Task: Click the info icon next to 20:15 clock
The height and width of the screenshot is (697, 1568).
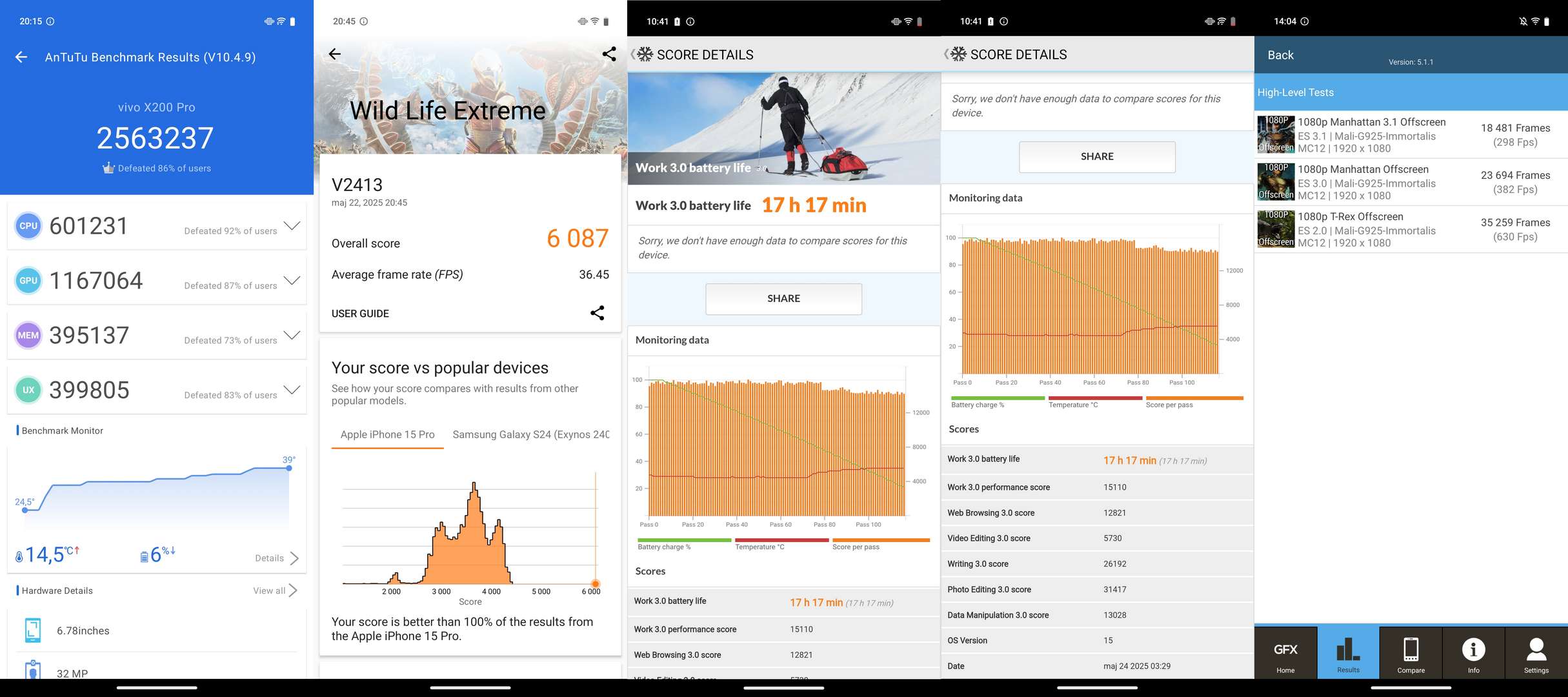Action: [50, 21]
